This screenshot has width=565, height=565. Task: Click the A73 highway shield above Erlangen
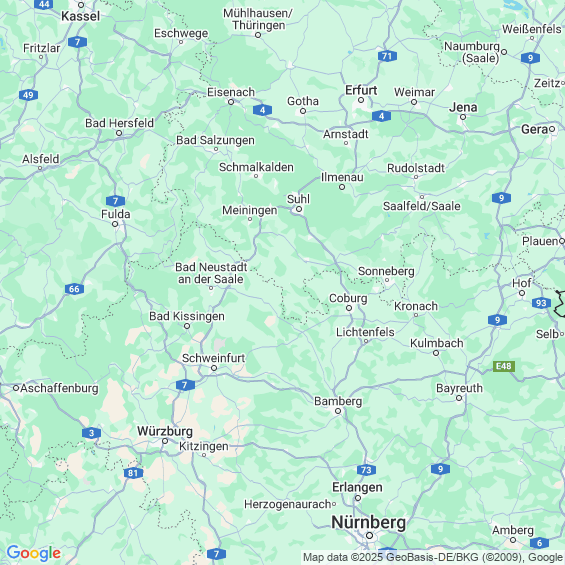(x=366, y=470)
